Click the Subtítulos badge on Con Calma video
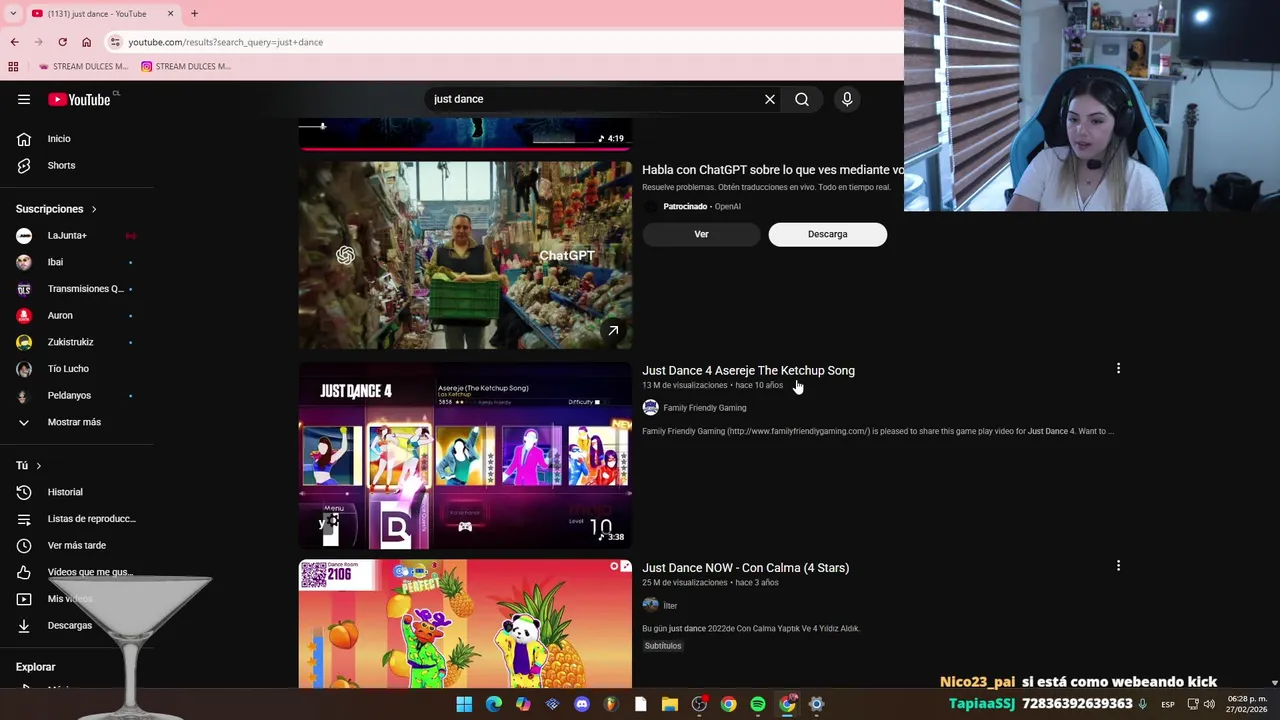This screenshot has height=720, width=1280. tap(663, 646)
